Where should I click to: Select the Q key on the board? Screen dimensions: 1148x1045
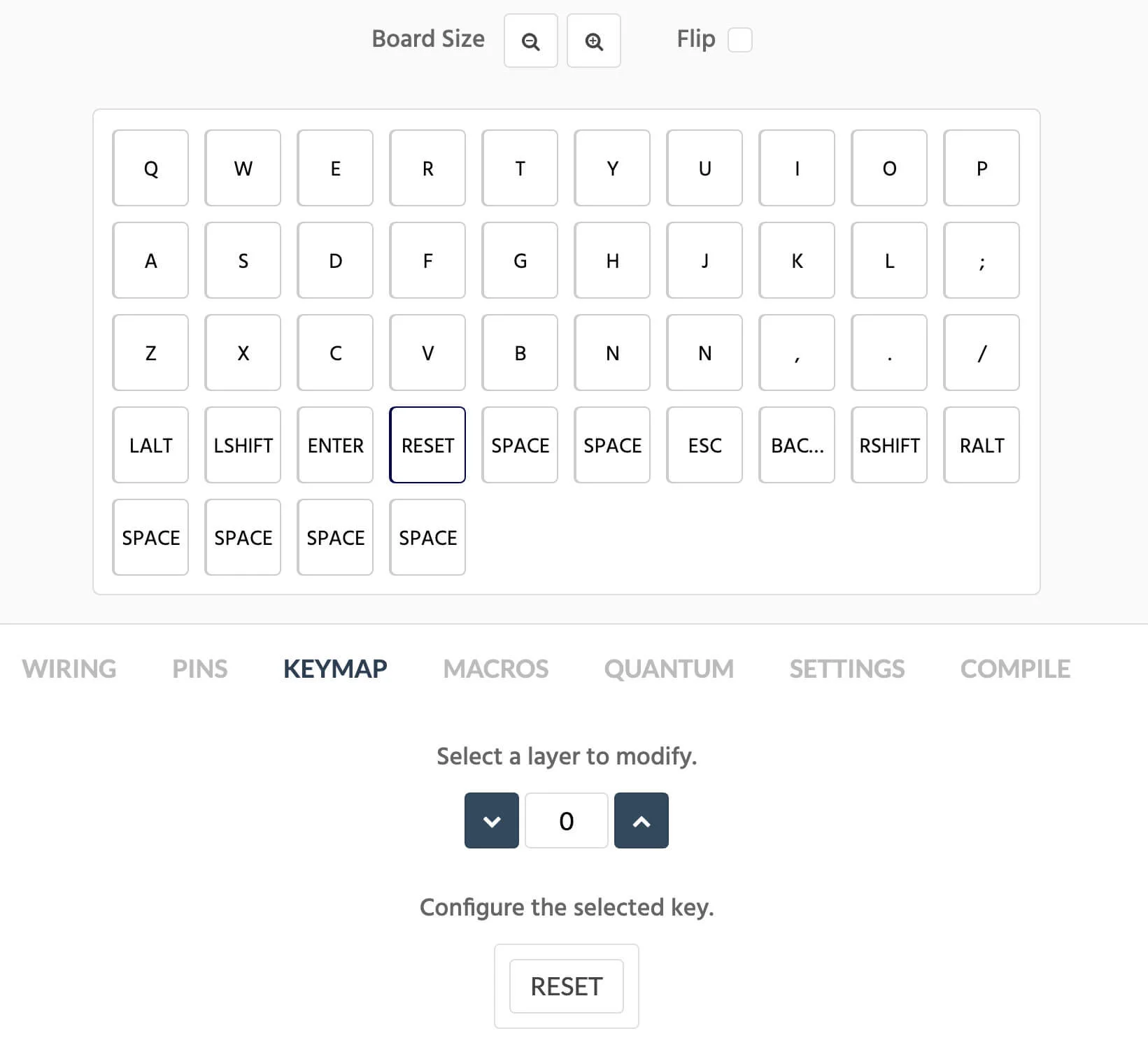tap(150, 168)
